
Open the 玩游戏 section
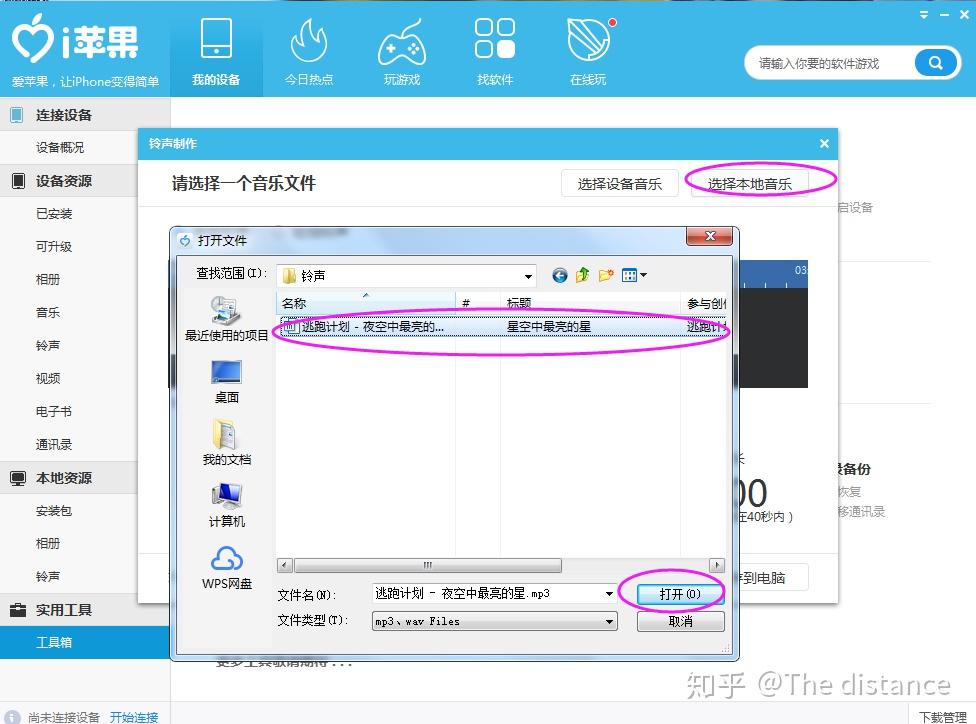(x=402, y=51)
